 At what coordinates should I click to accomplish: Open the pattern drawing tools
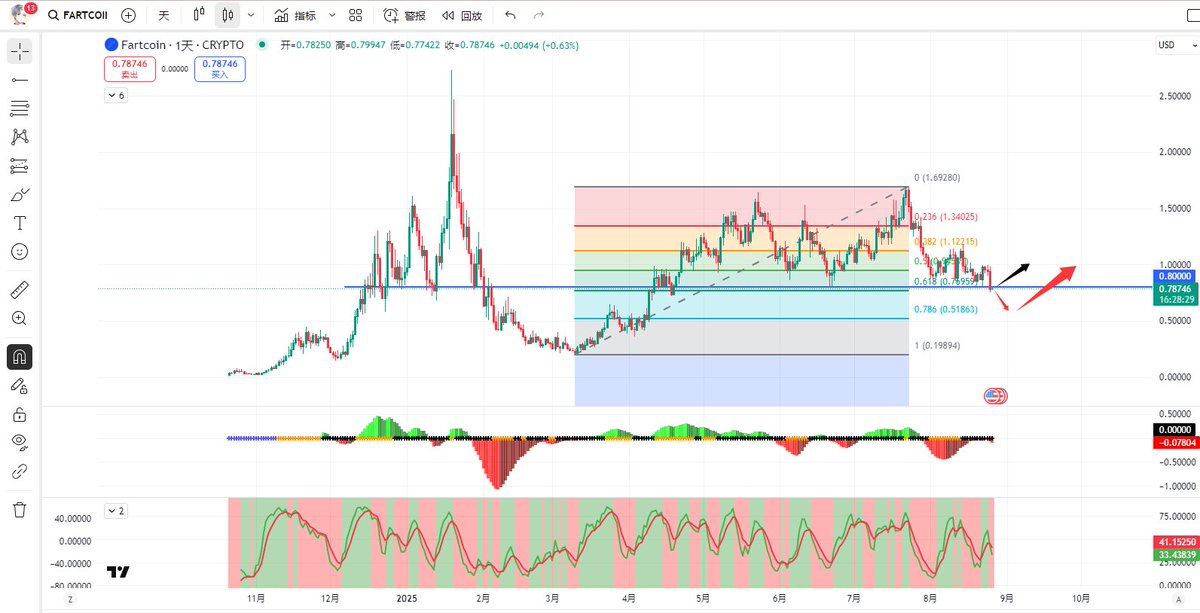tap(20, 137)
